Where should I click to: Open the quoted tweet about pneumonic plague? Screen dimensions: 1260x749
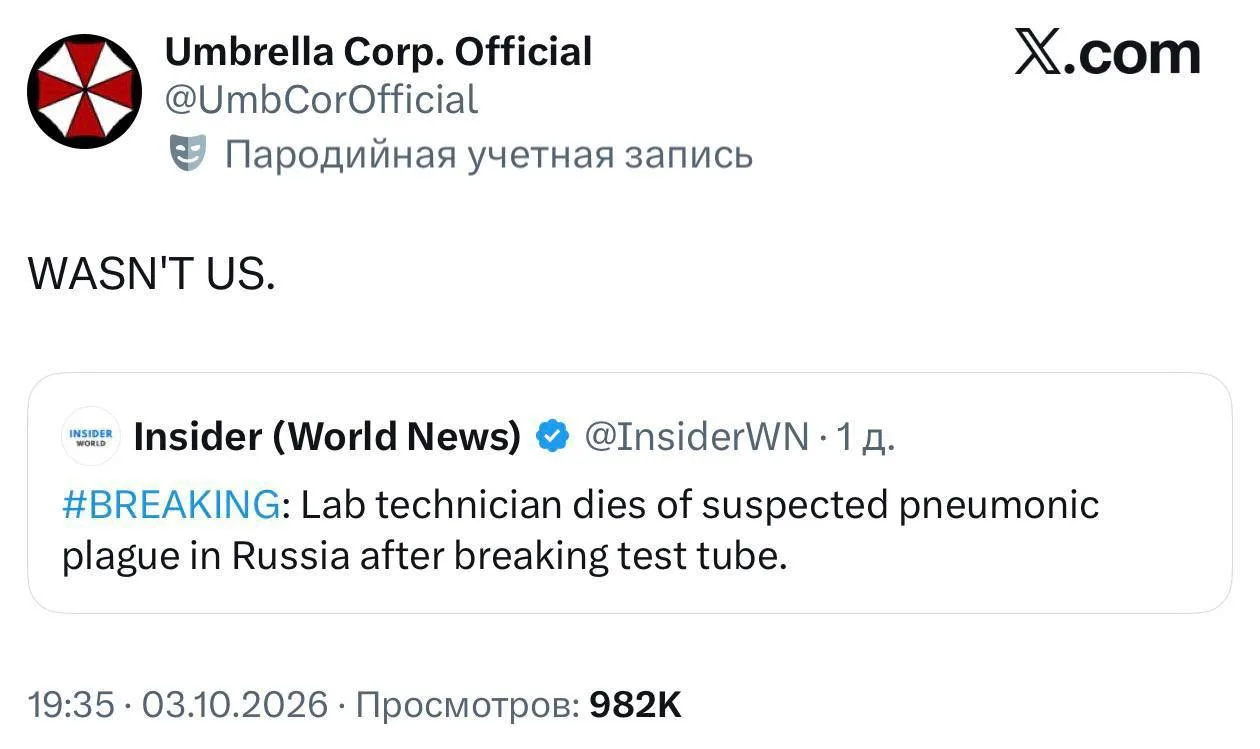coord(629,493)
